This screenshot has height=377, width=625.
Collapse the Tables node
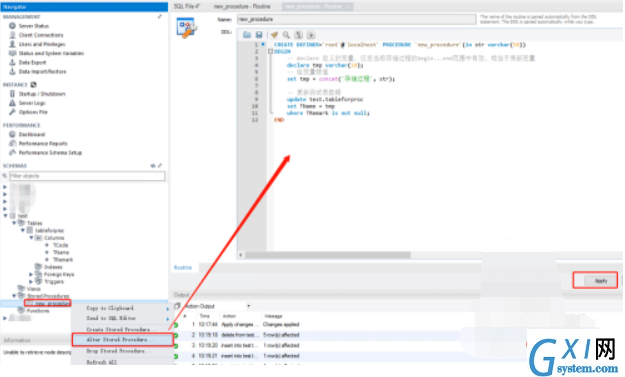14,223
